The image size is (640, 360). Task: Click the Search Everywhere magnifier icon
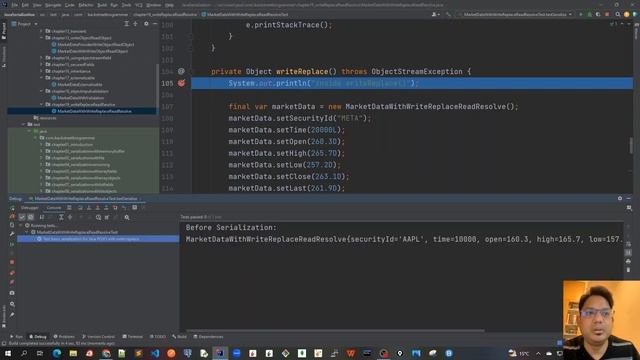[618, 14]
